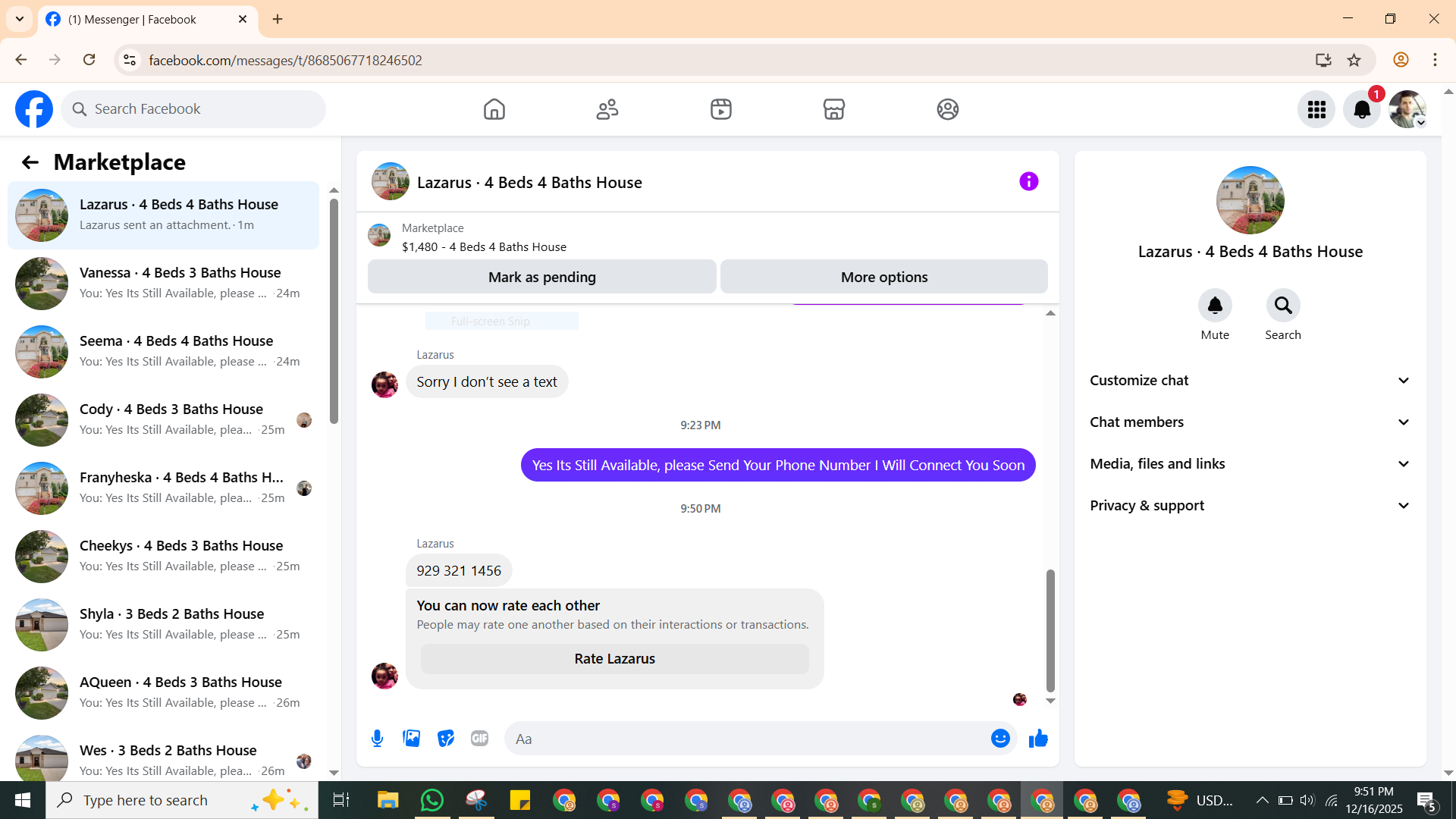Mute the Lazarus conversation
The image size is (1456, 819).
(x=1215, y=306)
